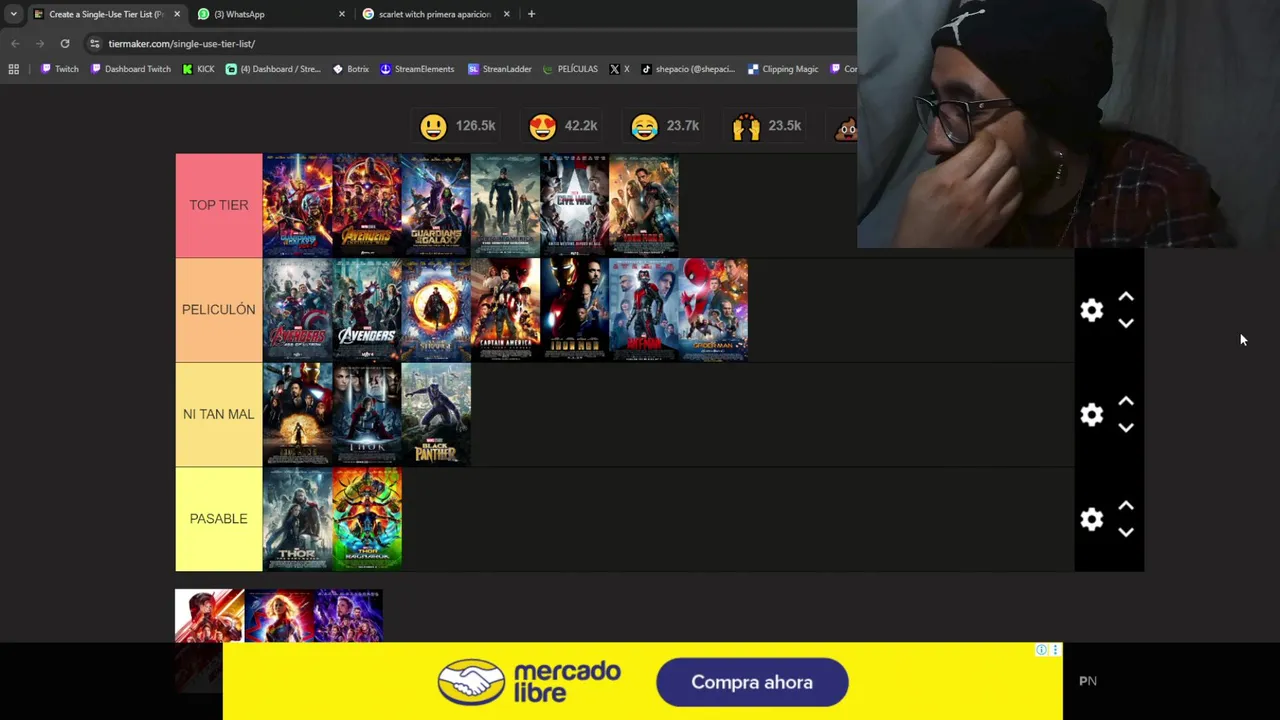Reload the page
Viewport: 1280px width, 720px height.
point(65,44)
